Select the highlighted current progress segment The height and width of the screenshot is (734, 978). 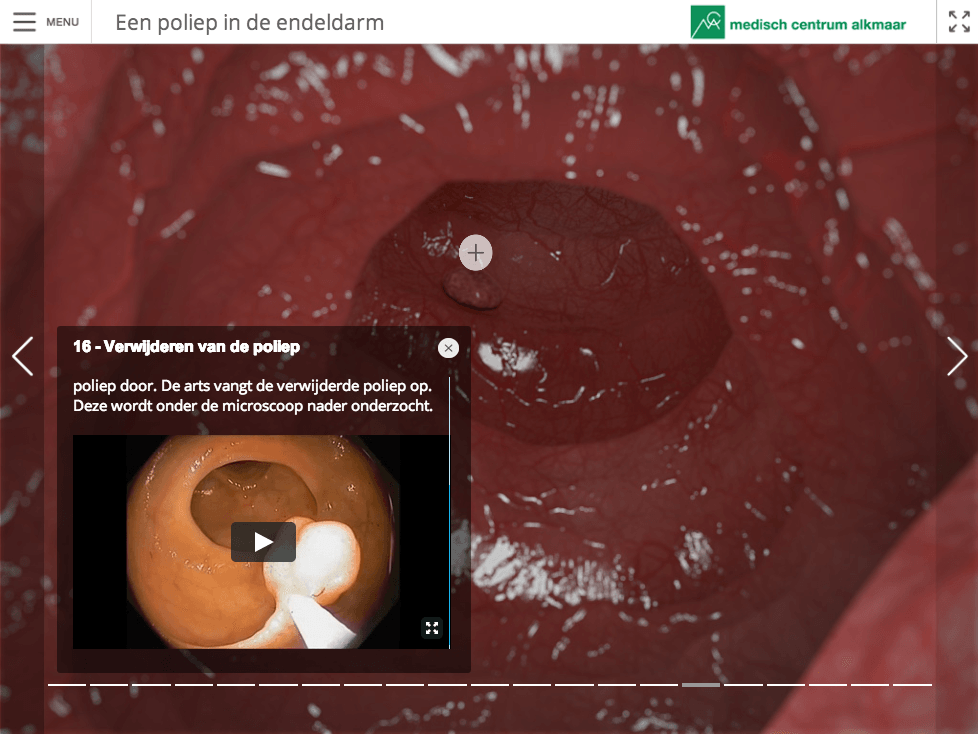(701, 685)
